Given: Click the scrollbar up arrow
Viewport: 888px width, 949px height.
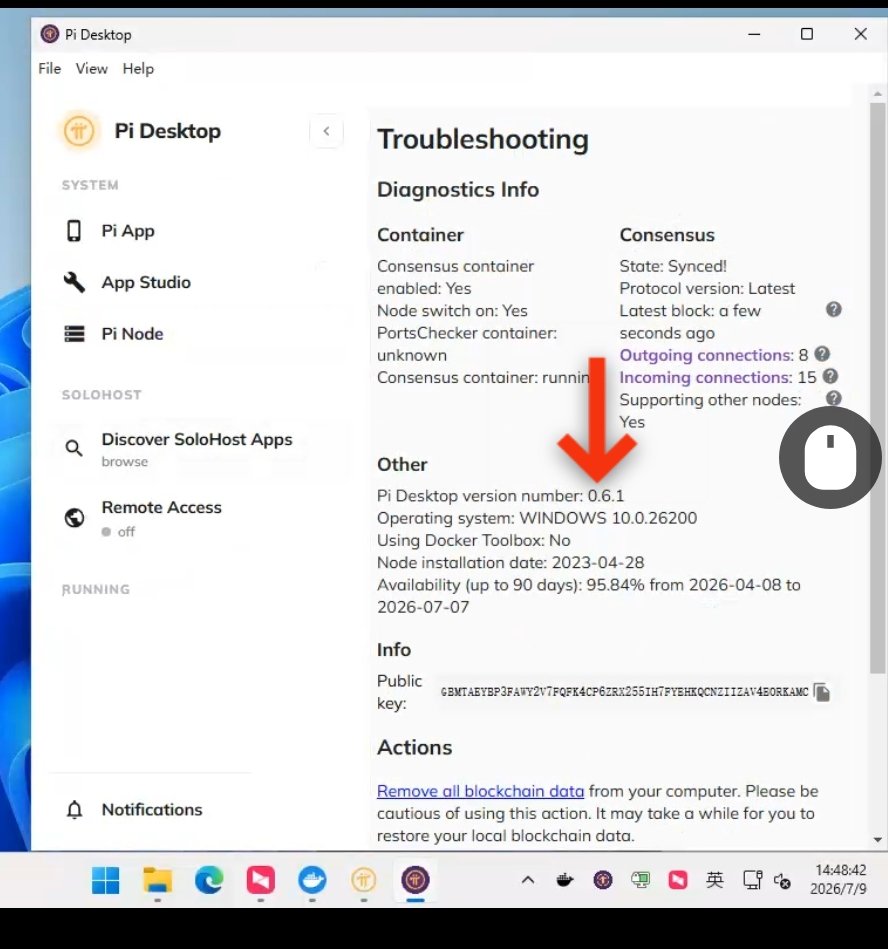Looking at the screenshot, I should pyautogui.click(x=878, y=93).
